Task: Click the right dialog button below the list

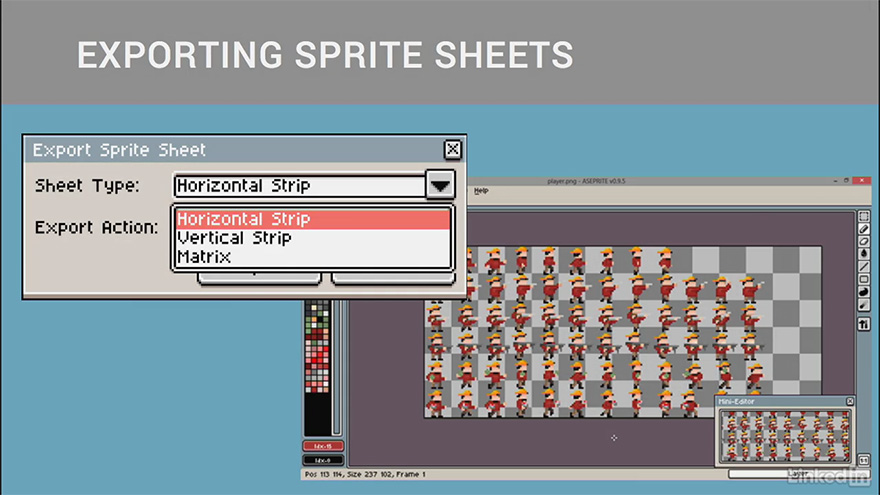Action: 393,278
